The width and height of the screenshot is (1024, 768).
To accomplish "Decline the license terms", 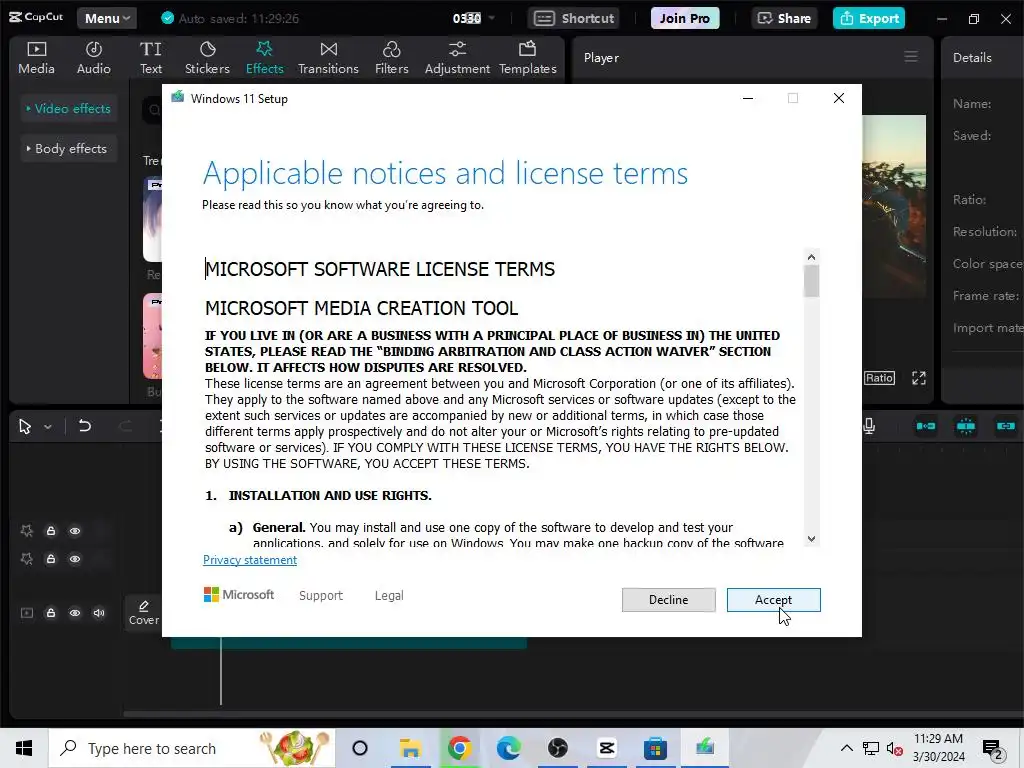I will click(x=668, y=600).
